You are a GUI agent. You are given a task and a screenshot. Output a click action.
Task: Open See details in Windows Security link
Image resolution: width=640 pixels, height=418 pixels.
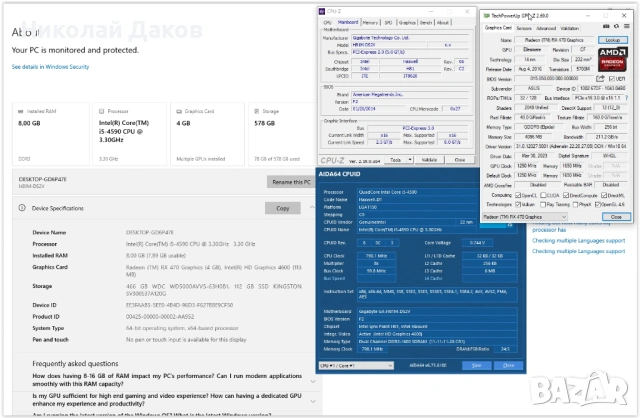tap(50, 67)
